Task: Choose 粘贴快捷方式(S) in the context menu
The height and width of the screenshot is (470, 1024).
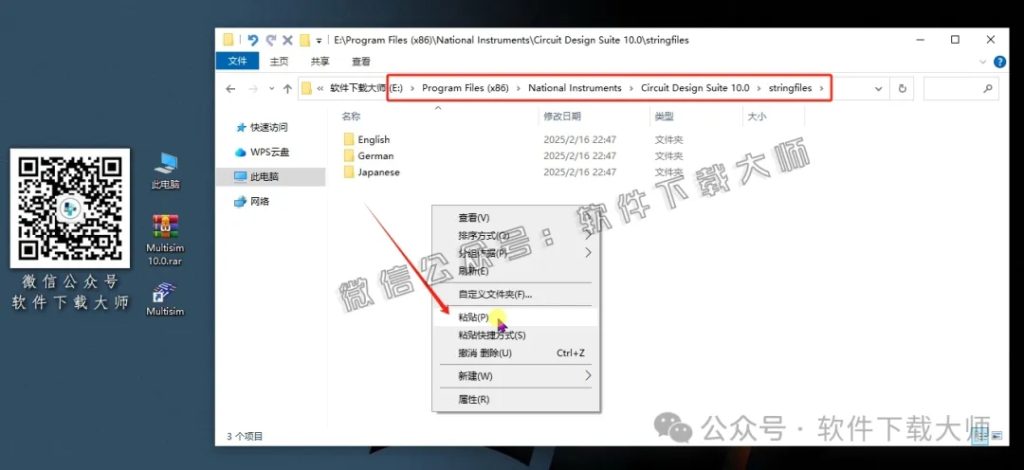Action: pyautogui.click(x=516, y=335)
